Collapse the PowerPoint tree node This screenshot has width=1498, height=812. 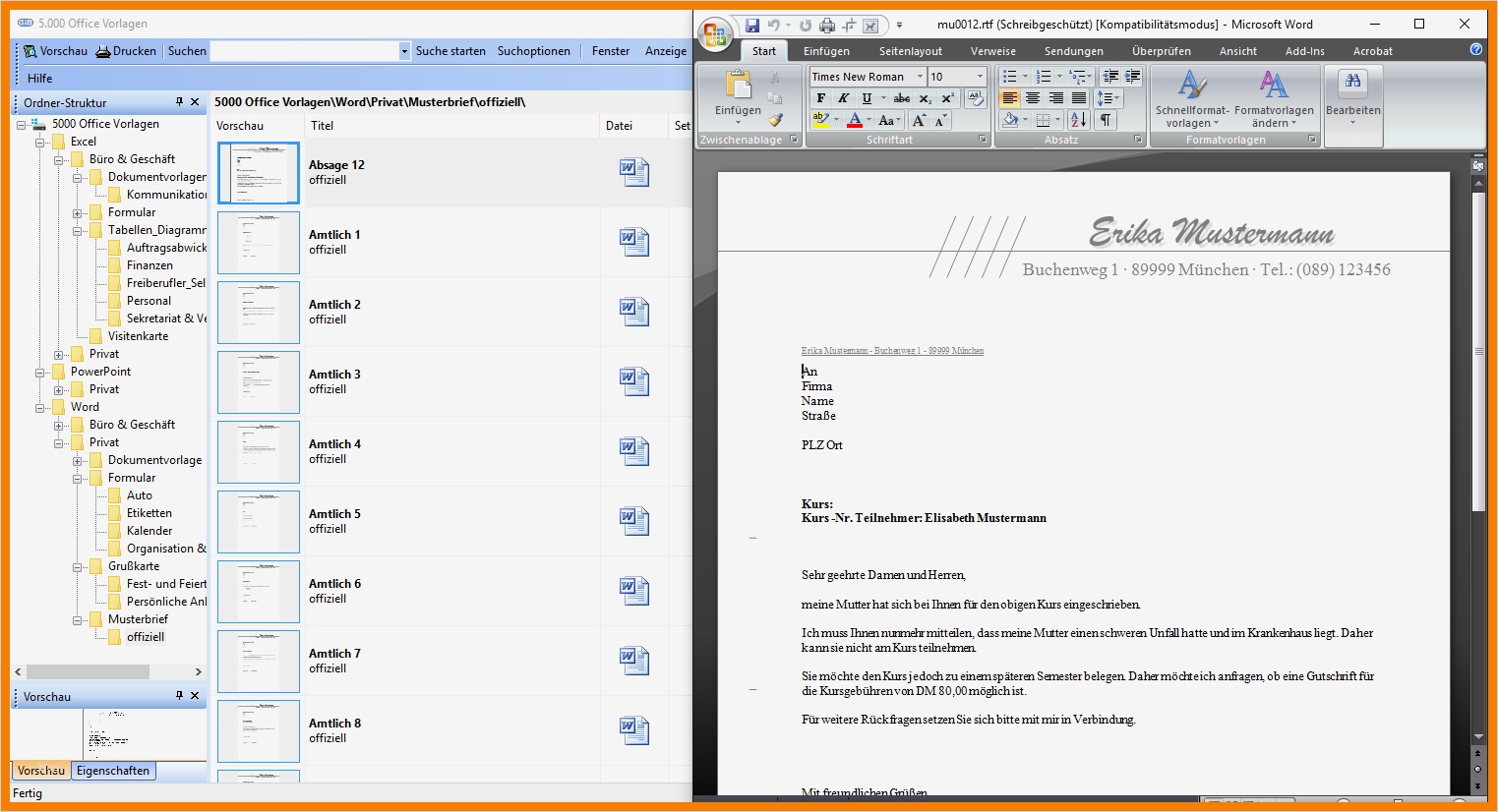coord(40,373)
